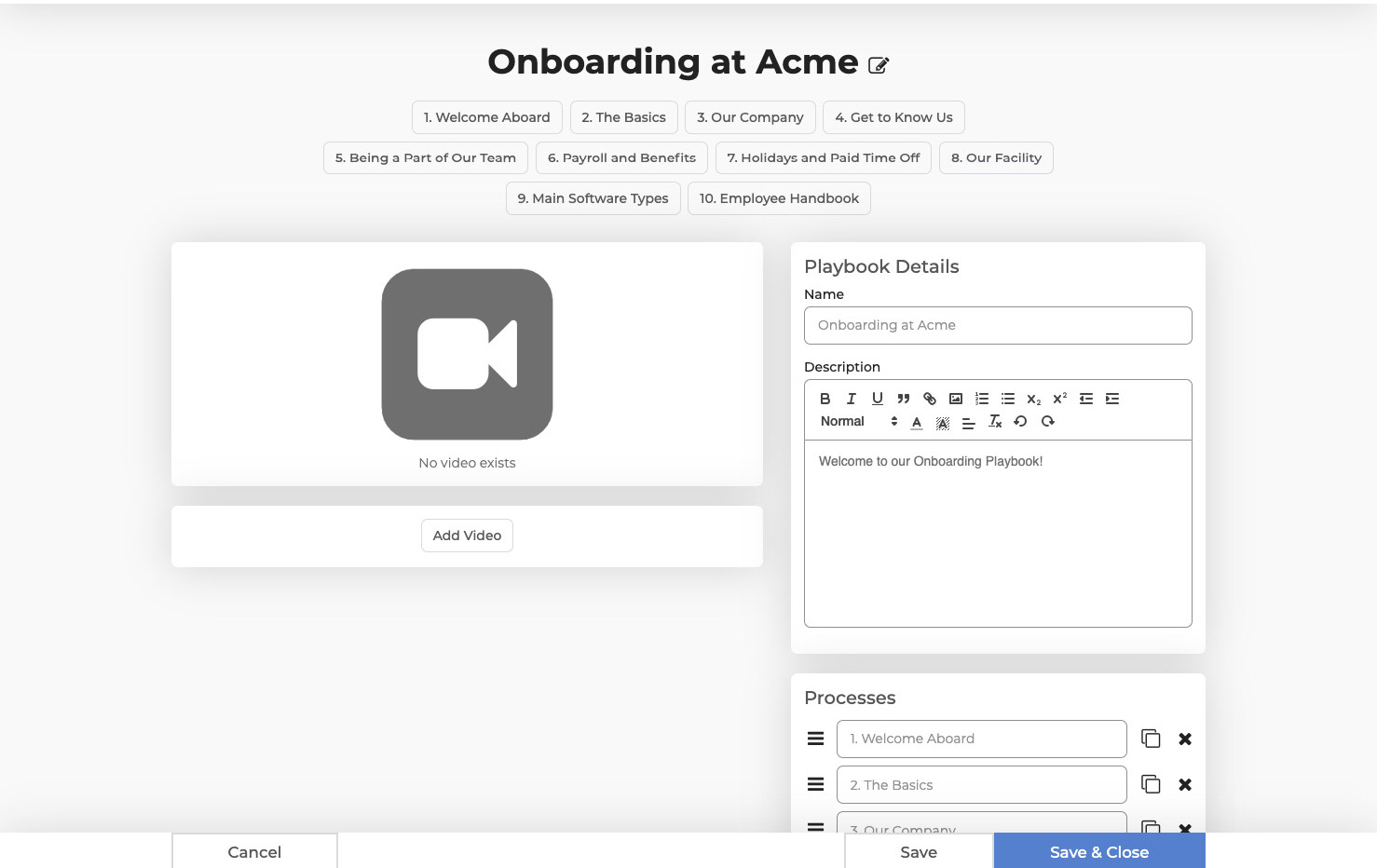1377x868 pixels.
Task: Open the Normal heading style dropdown
Action: click(x=858, y=422)
